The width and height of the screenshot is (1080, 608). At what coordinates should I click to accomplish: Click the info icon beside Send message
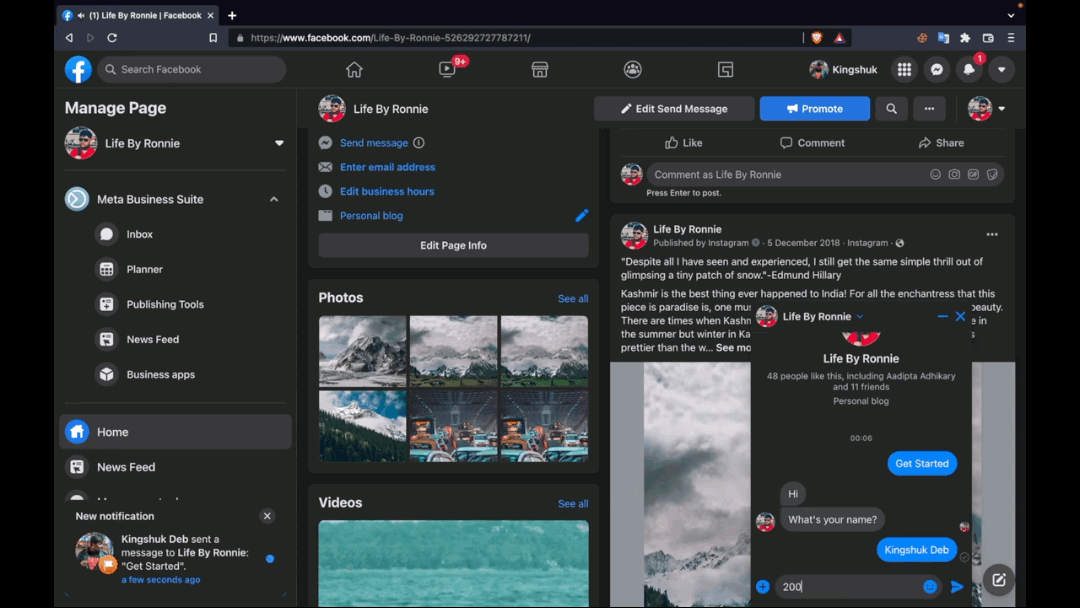pyautogui.click(x=419, y=143)
